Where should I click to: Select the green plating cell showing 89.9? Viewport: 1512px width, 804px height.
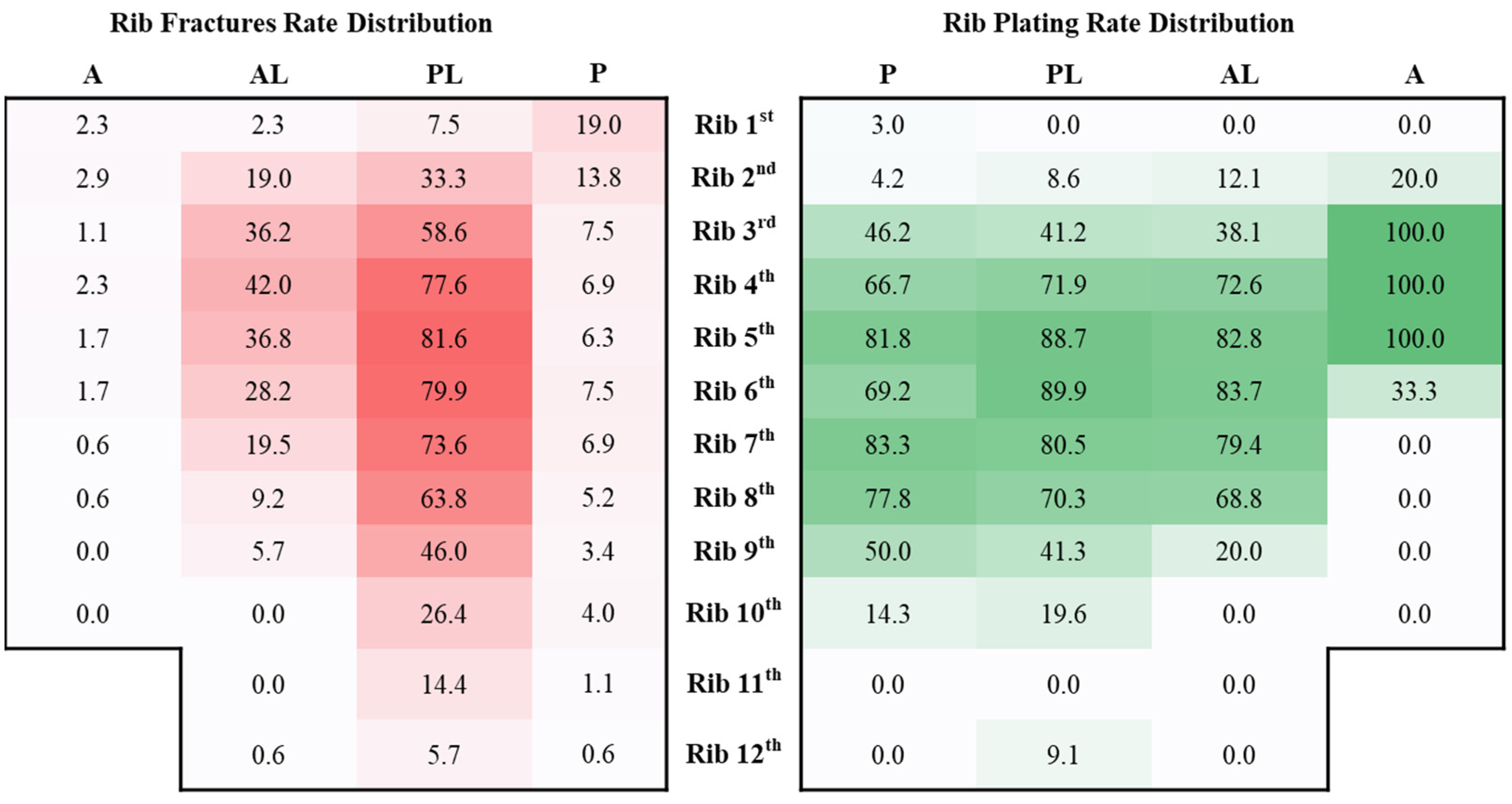click(x=1063, y=392)
